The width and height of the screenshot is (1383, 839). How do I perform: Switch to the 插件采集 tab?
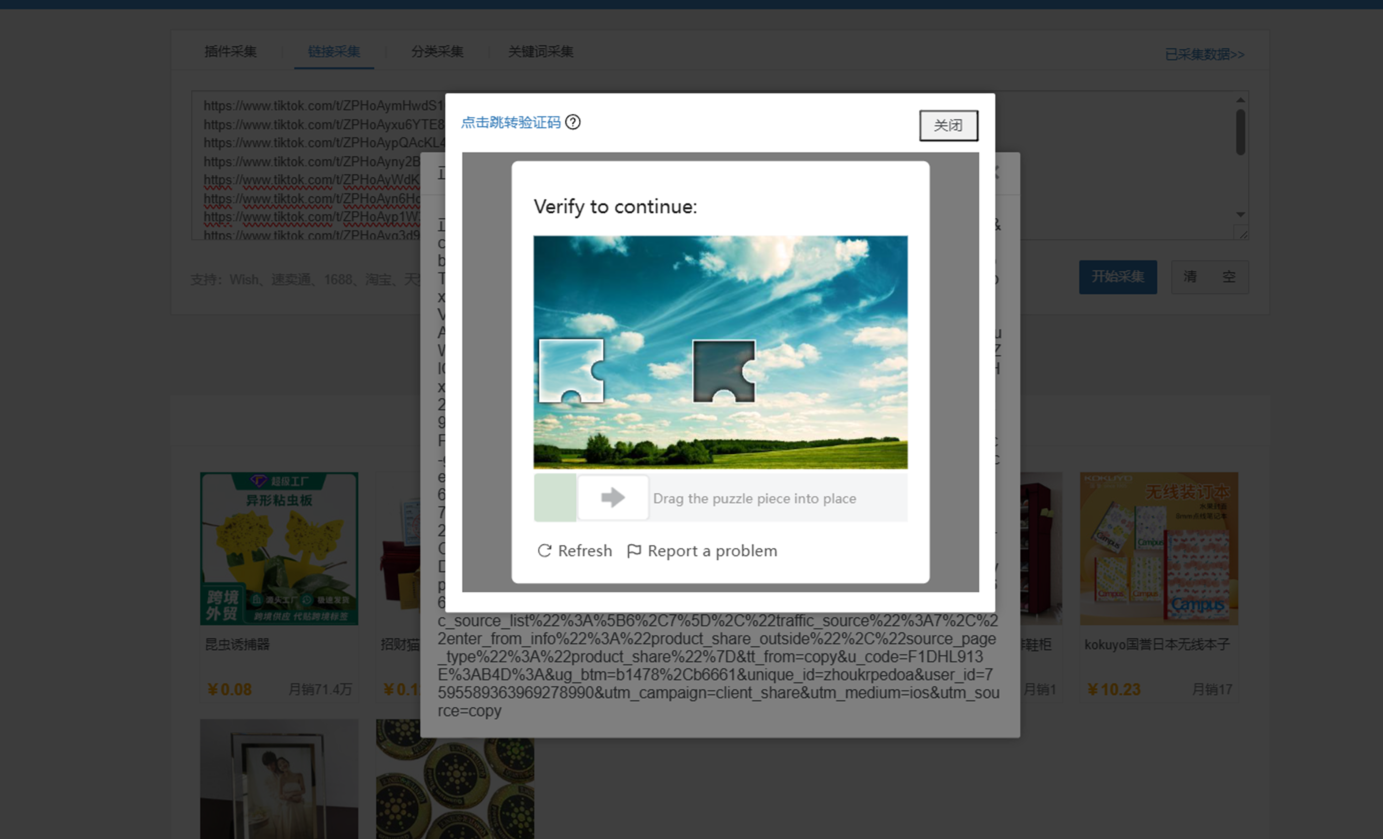coord(230,52)
